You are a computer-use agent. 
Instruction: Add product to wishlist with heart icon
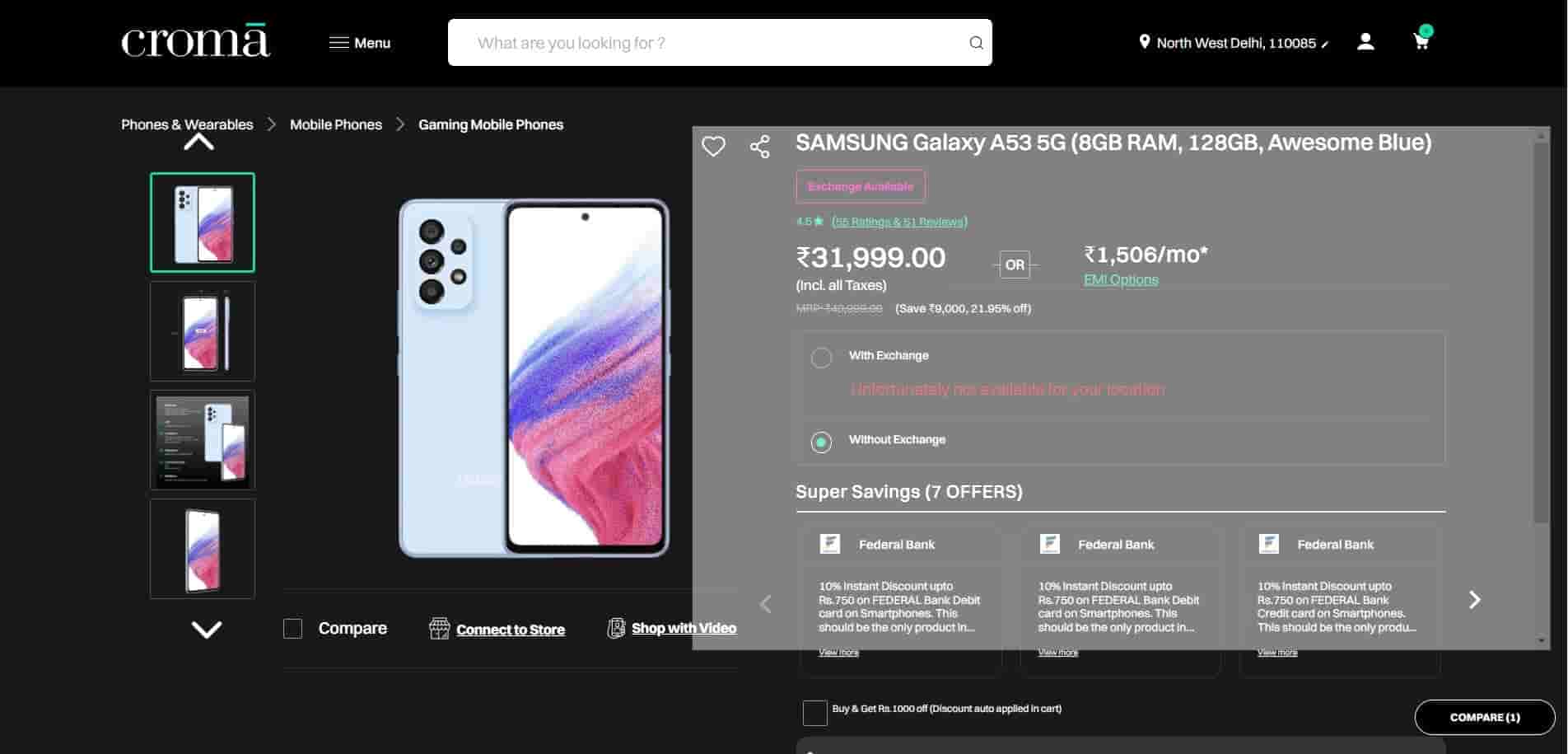pos(713,147)
